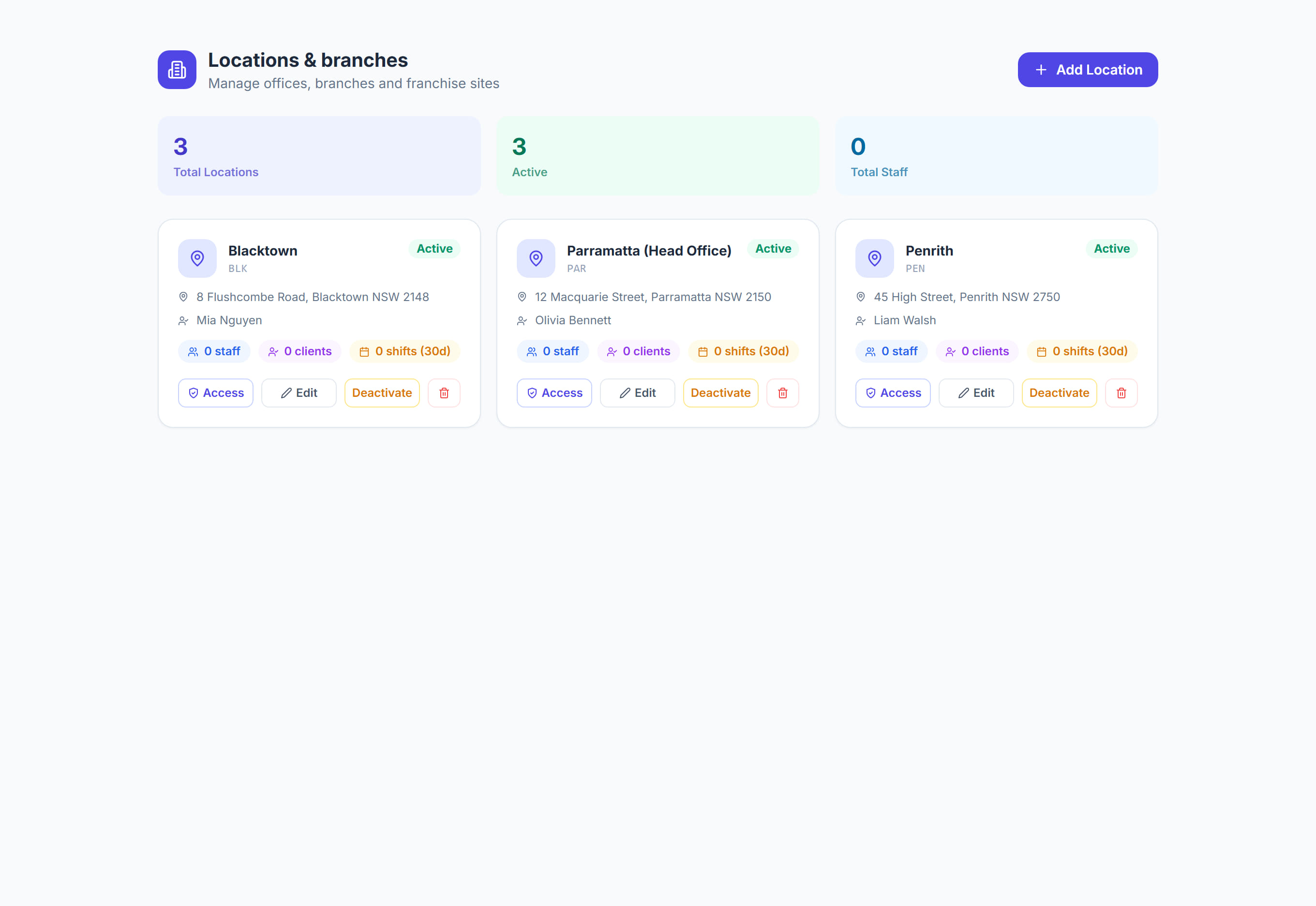Screen dimensions: 1316x906
Task: Click the manager name Mia Nguyen
Action: click(229, 320)
